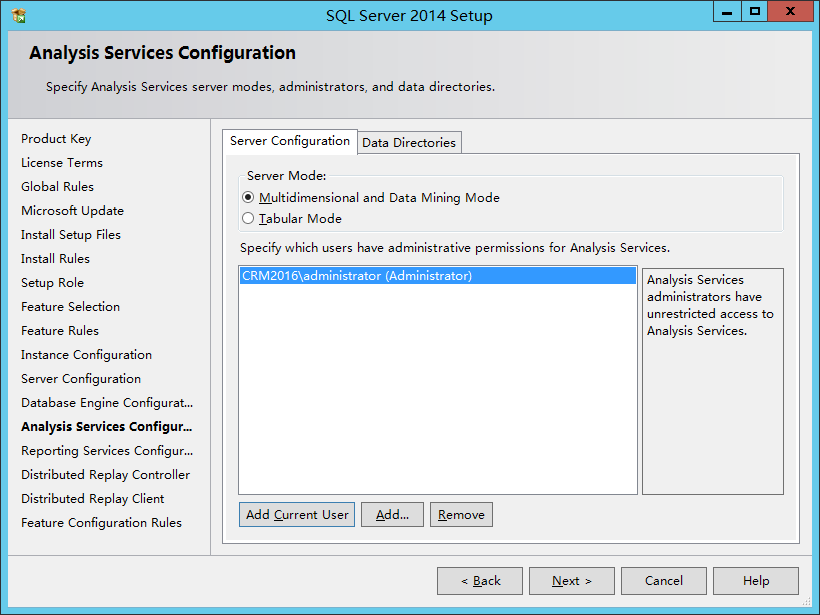Screen dimensions: 820x615
Task: Click Product Key step in sidebar
Action: coord(56,139)
